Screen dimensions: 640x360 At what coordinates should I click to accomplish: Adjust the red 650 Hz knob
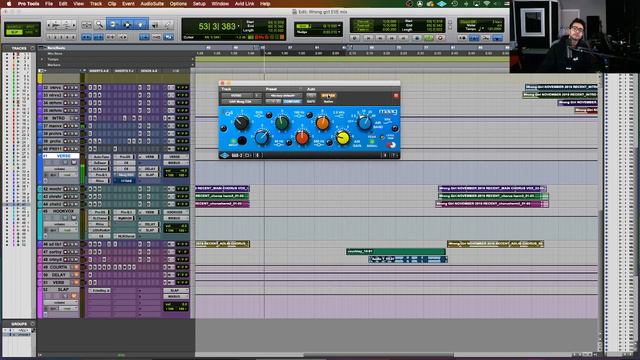pos(302,138)
